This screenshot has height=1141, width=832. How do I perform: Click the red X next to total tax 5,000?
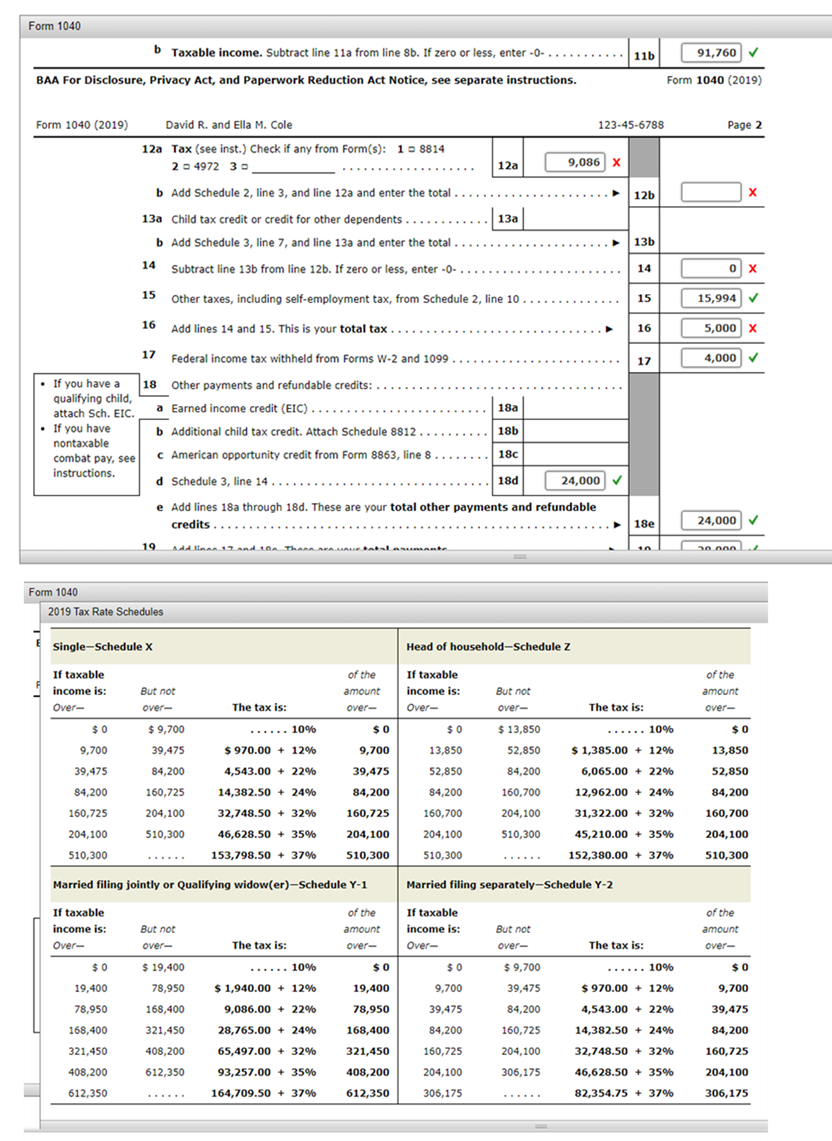pos(752,328)
